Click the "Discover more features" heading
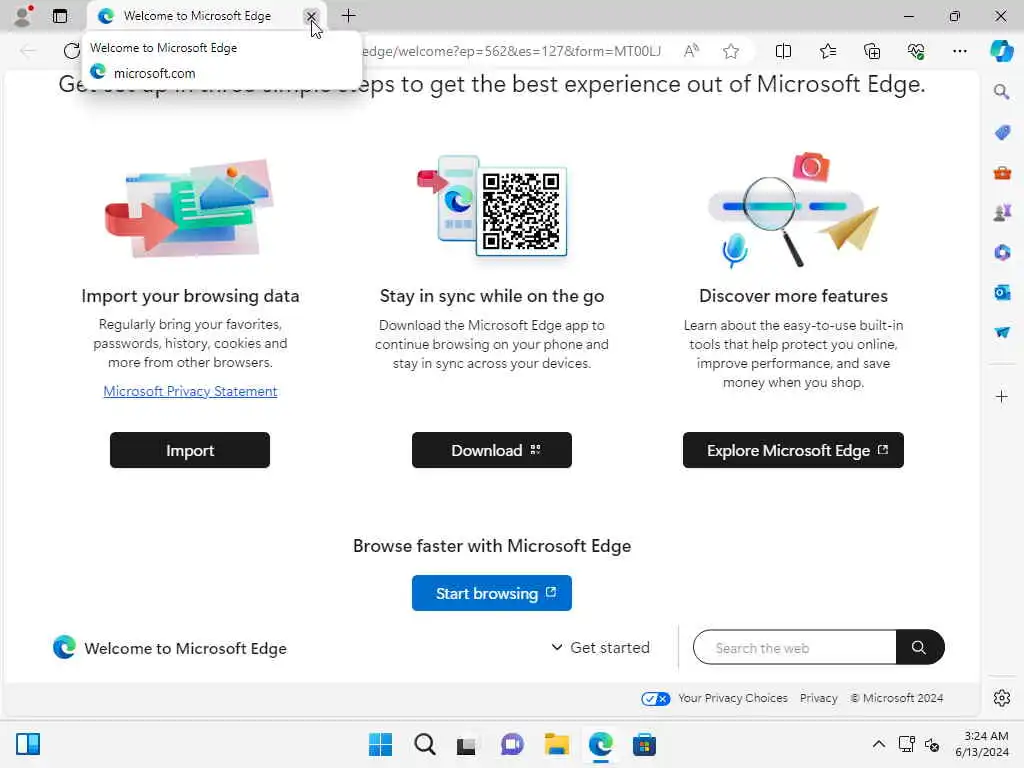 click(793, 296)
